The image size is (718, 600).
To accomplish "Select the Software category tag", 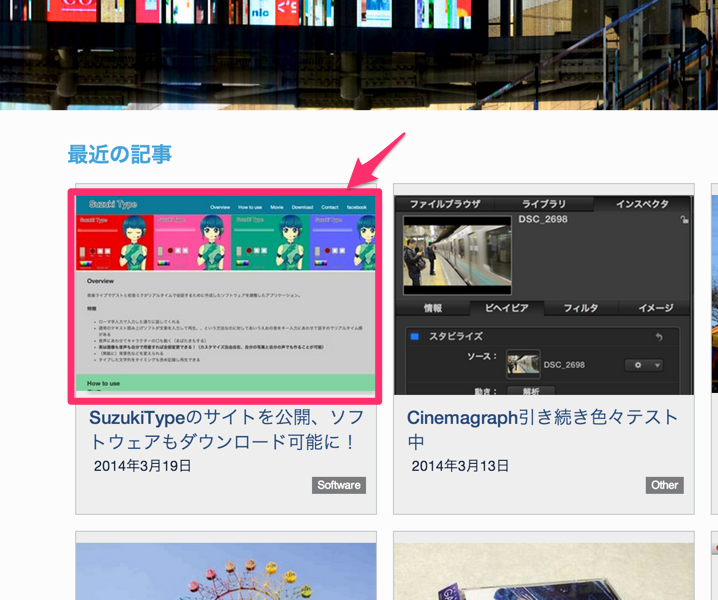I will pos(339,485).
